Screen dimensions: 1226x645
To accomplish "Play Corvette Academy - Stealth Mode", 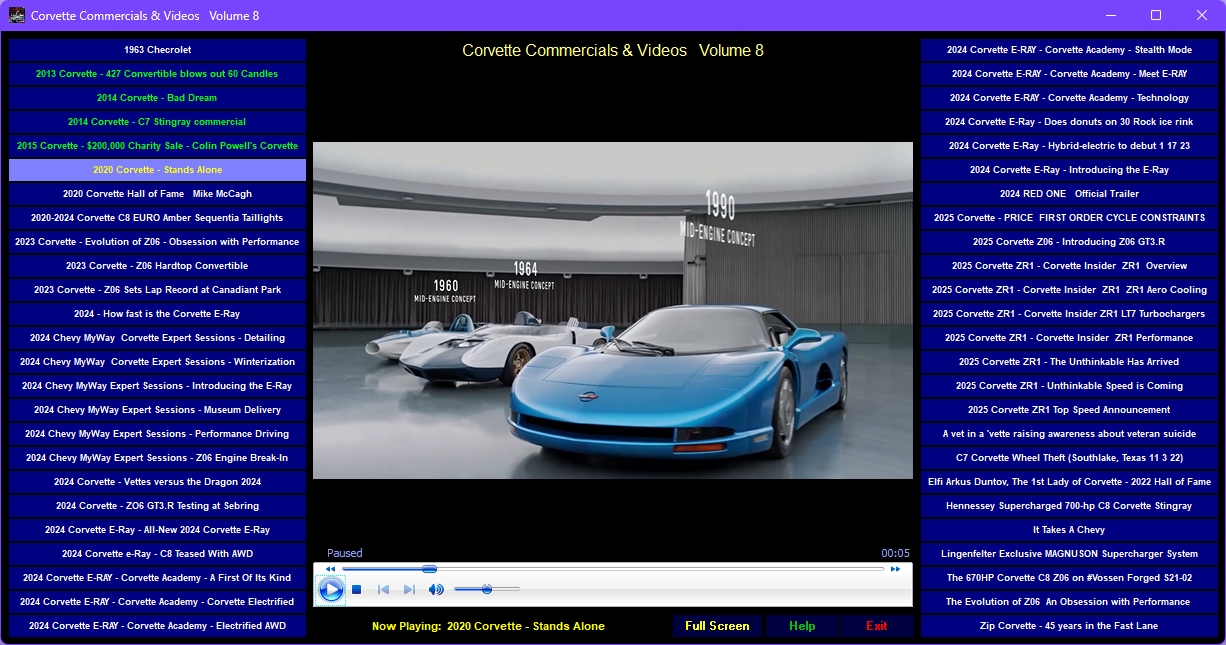I will point(1069,50).
